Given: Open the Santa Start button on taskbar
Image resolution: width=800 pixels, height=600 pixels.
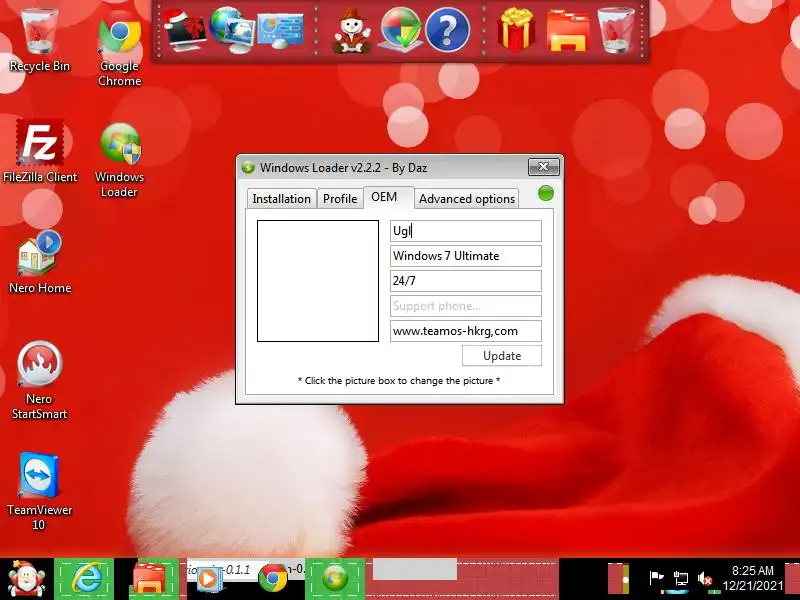Looking at the screenshot, I should coord(27,579).
